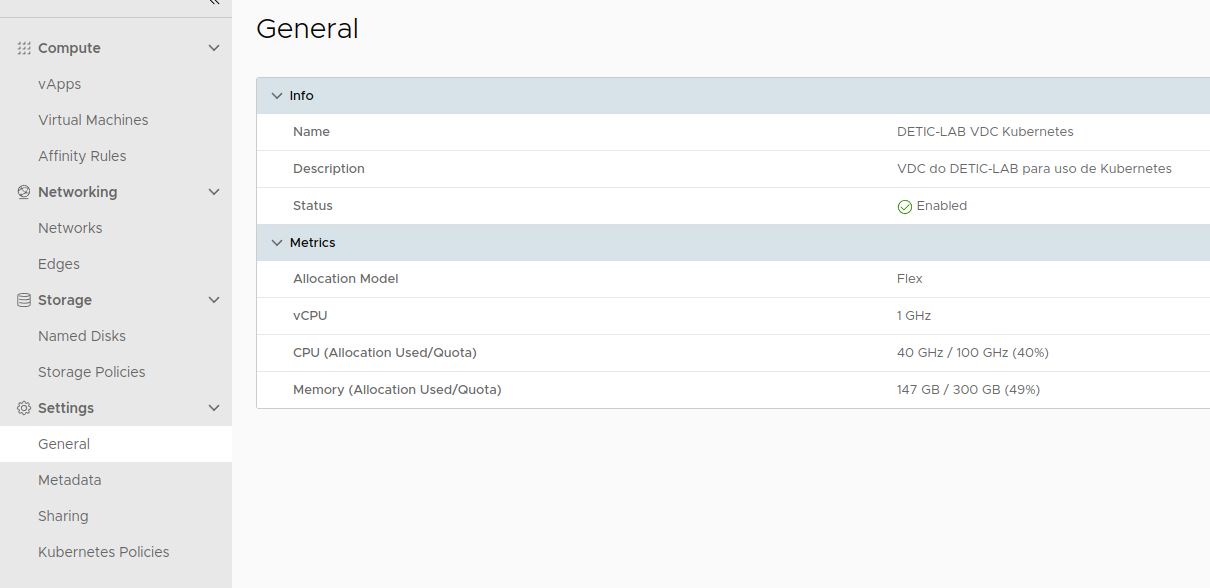Open Affinity Rules
Screen dimensions: 1210x588
82,156
